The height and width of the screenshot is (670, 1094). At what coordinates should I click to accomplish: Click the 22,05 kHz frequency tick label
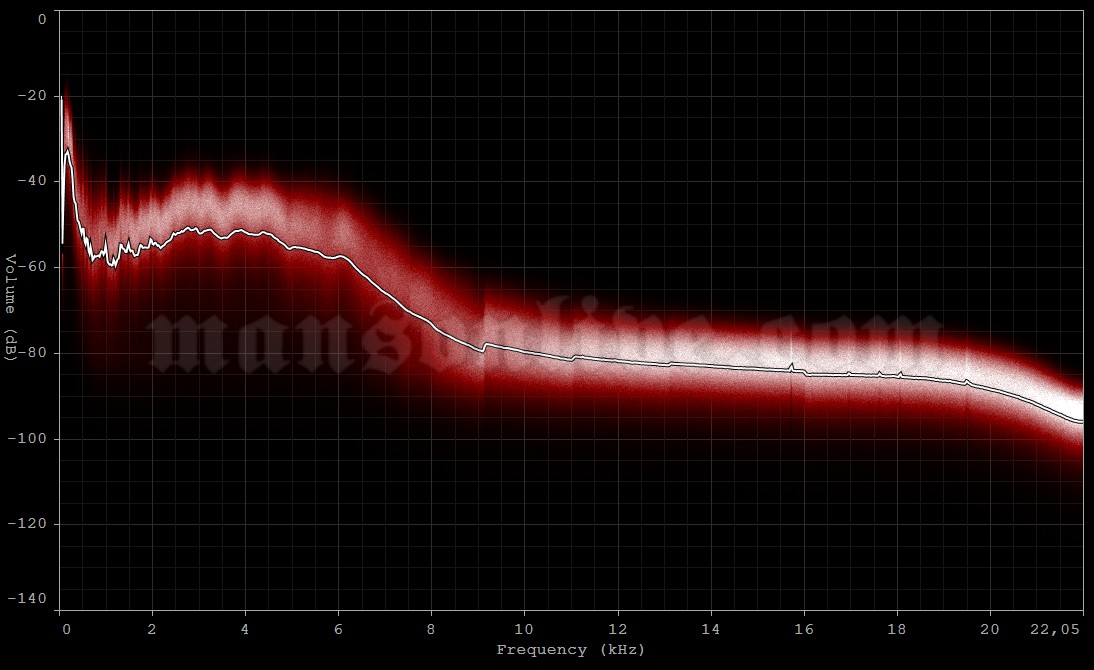[x=1056, y=630]
